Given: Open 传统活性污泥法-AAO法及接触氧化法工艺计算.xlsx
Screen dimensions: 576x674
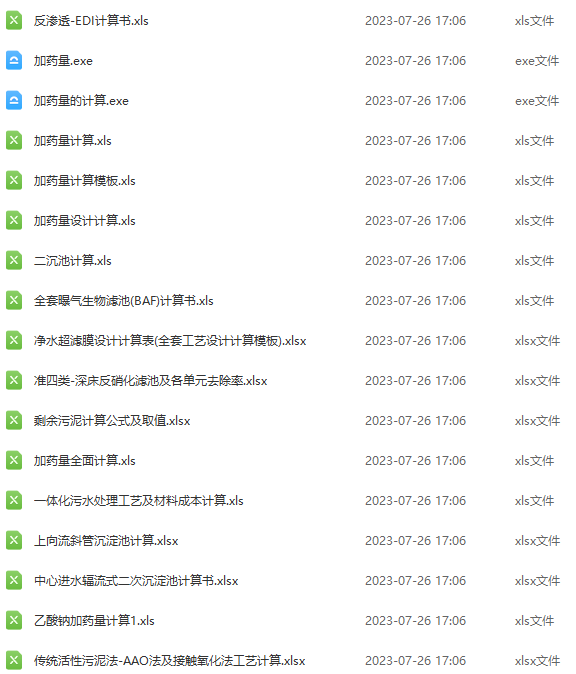Looking at the screenshot, I should click(x=170, y=660).
